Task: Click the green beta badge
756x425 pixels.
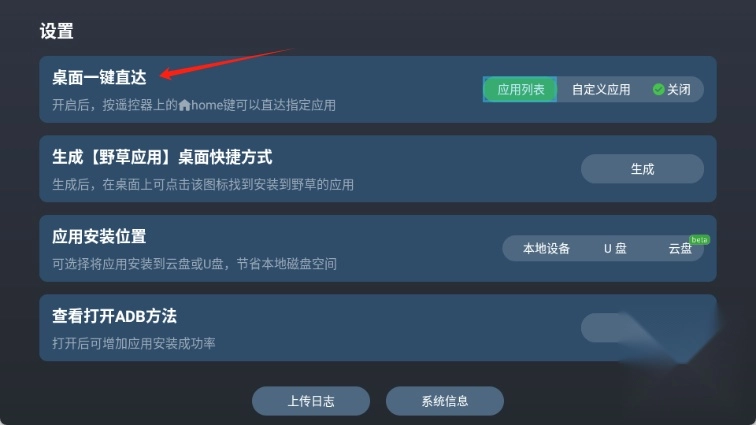Action: 699,240
